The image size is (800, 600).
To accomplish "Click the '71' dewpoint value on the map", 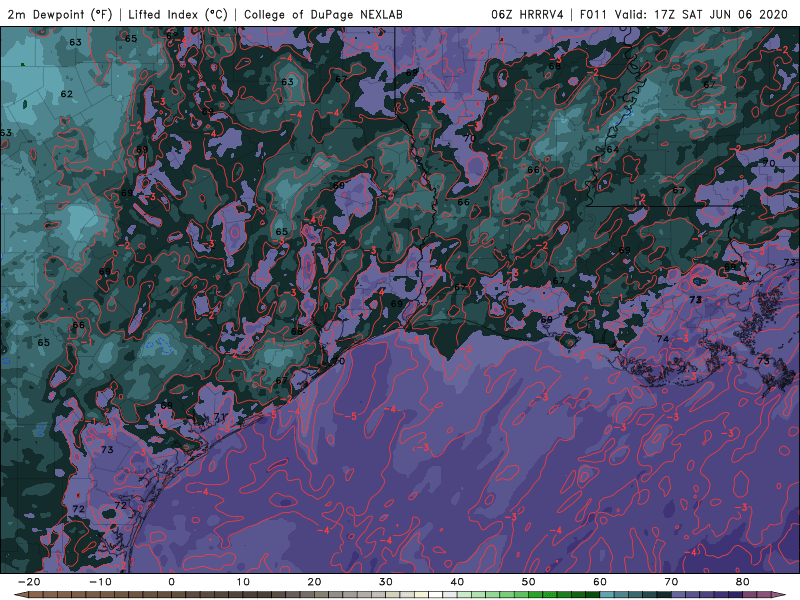I will tap(219, 417).
